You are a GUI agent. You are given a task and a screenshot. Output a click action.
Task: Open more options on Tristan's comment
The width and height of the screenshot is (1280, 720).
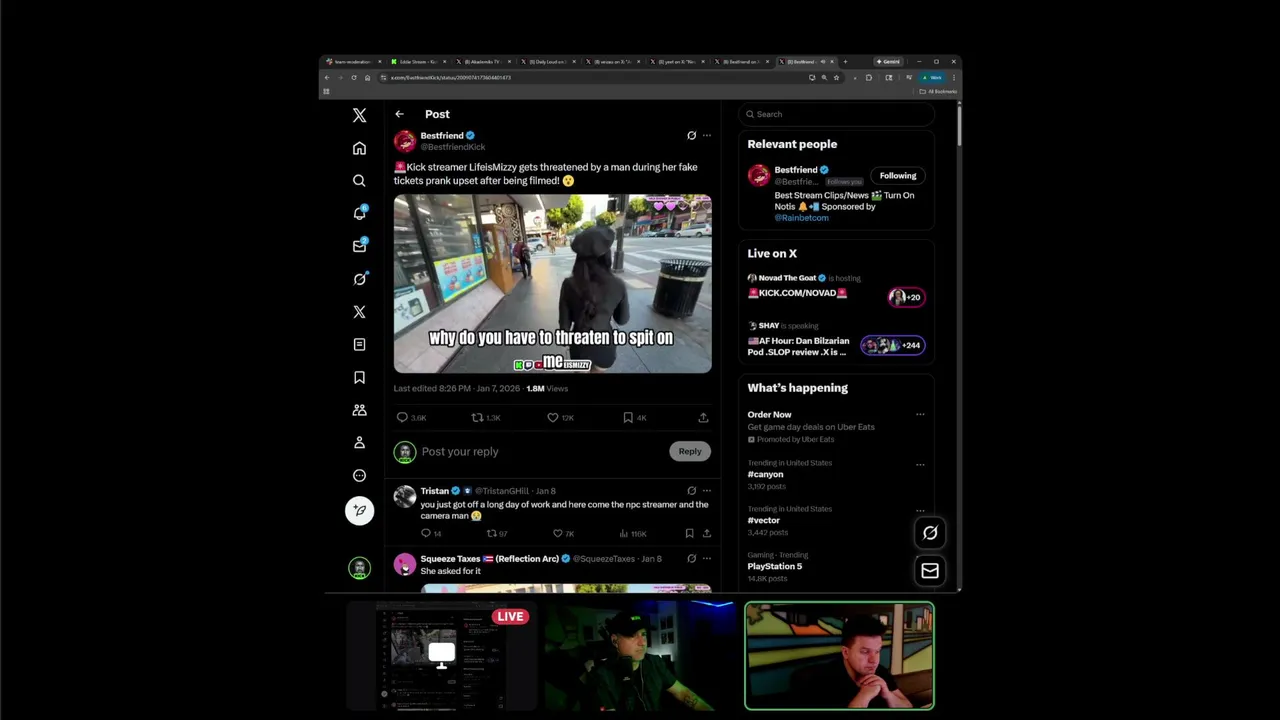pos(706,491)
